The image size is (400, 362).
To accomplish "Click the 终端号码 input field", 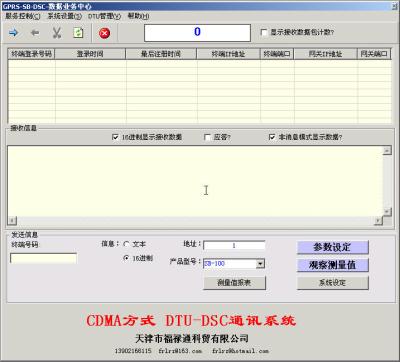I will pos(43,258).
